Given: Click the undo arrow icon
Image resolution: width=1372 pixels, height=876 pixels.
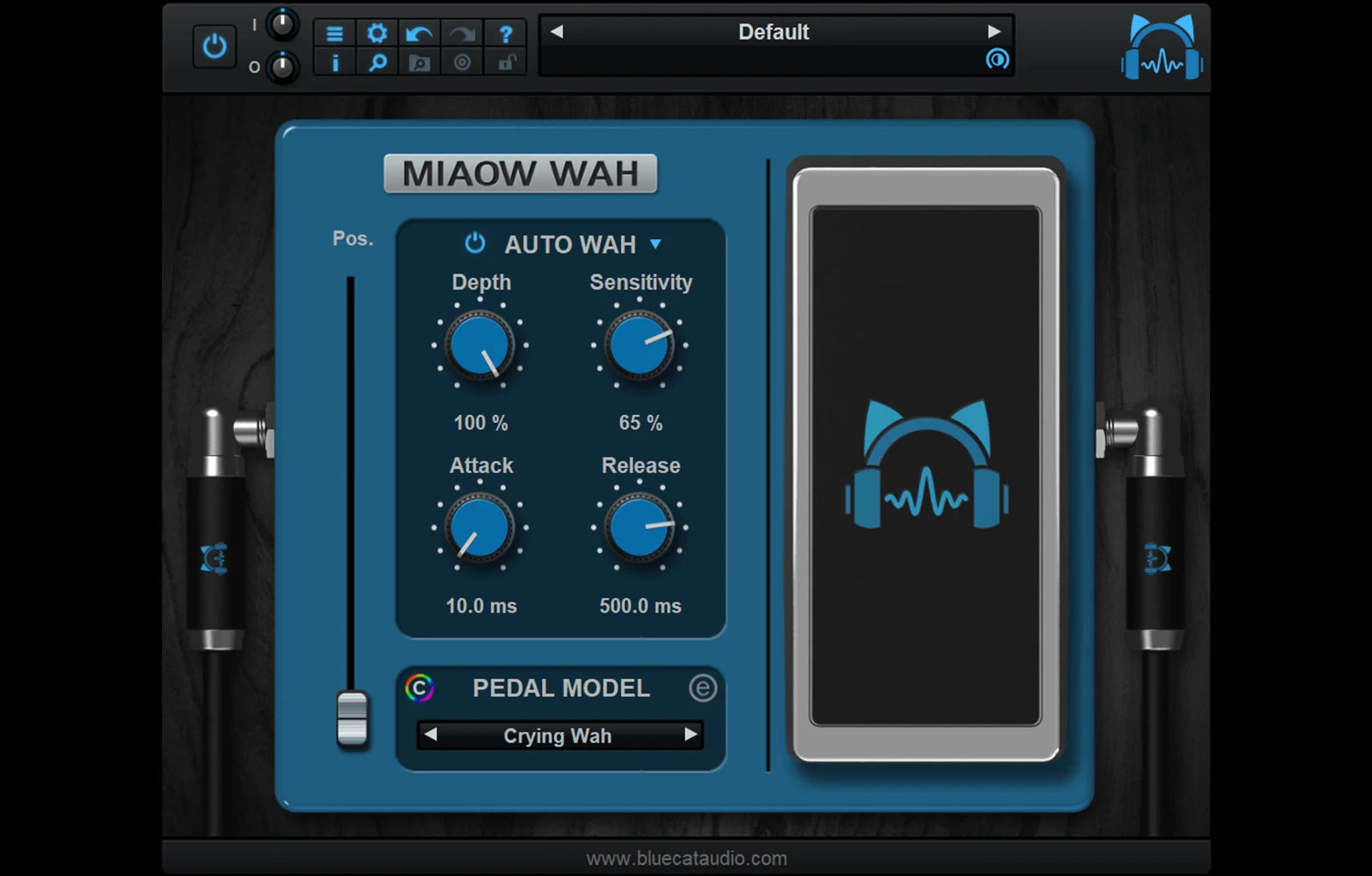Looking at the screenshot, I should click(419, 33).
